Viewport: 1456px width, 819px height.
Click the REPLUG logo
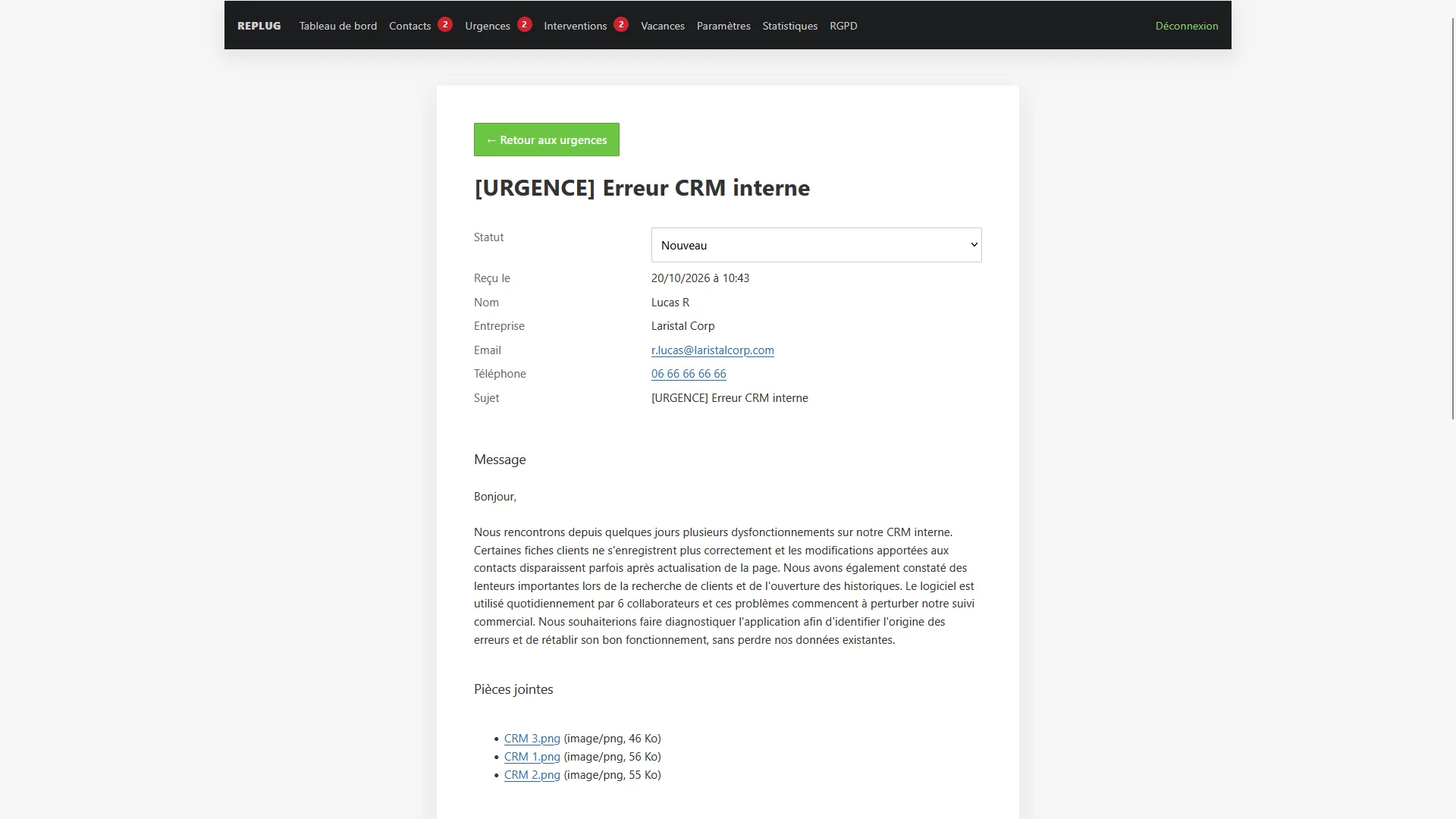pyautogui.click(x=259, y=26)
